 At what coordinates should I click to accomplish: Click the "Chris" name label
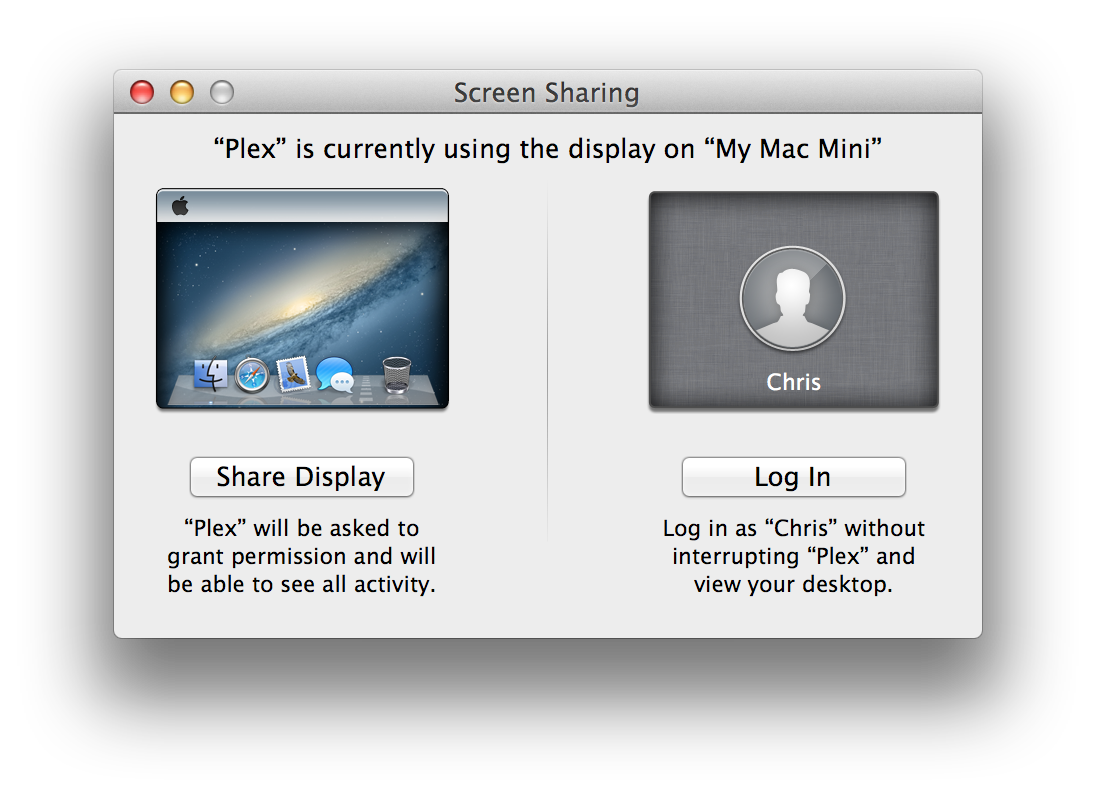point(793,382)
